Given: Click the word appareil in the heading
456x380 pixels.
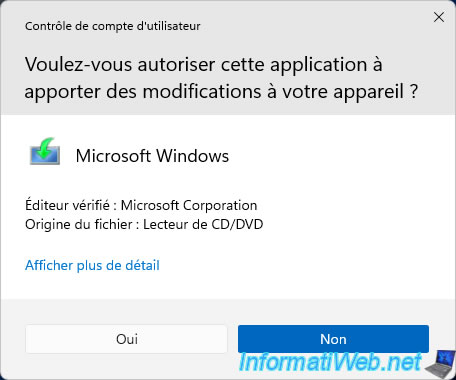Looking at the screenshot, I should [x=369, y=92].
